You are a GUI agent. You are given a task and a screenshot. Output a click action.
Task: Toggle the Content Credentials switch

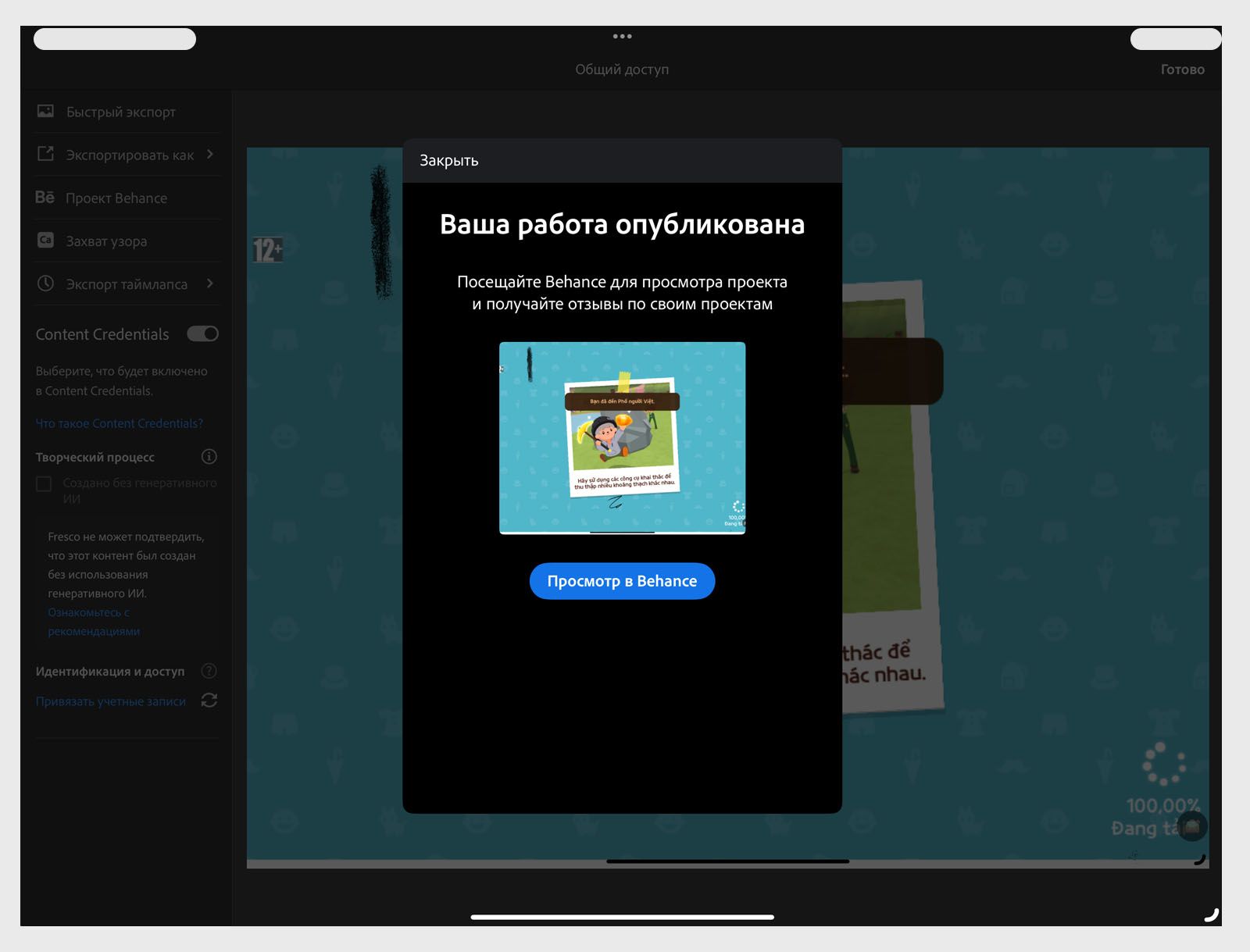tap(203, 334)
